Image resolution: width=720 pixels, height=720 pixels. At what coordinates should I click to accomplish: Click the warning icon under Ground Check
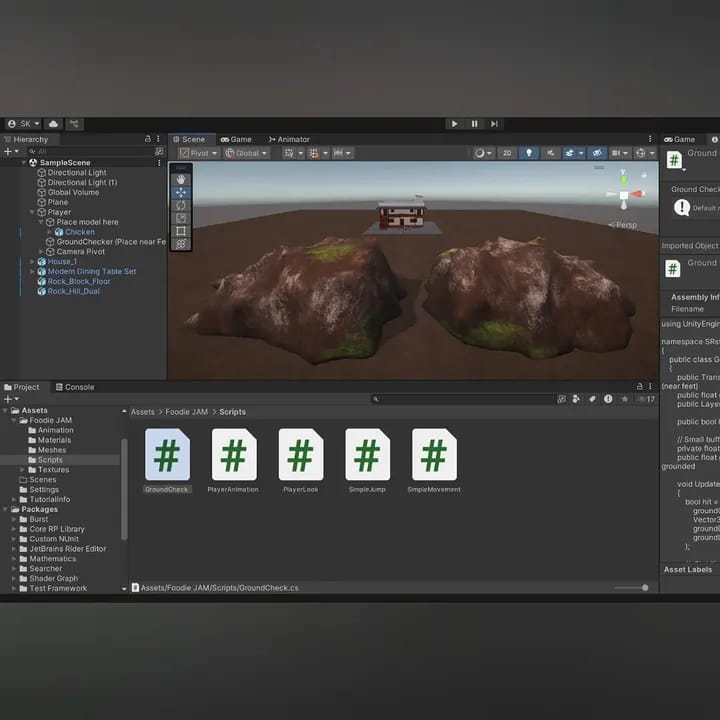(681, 208)
